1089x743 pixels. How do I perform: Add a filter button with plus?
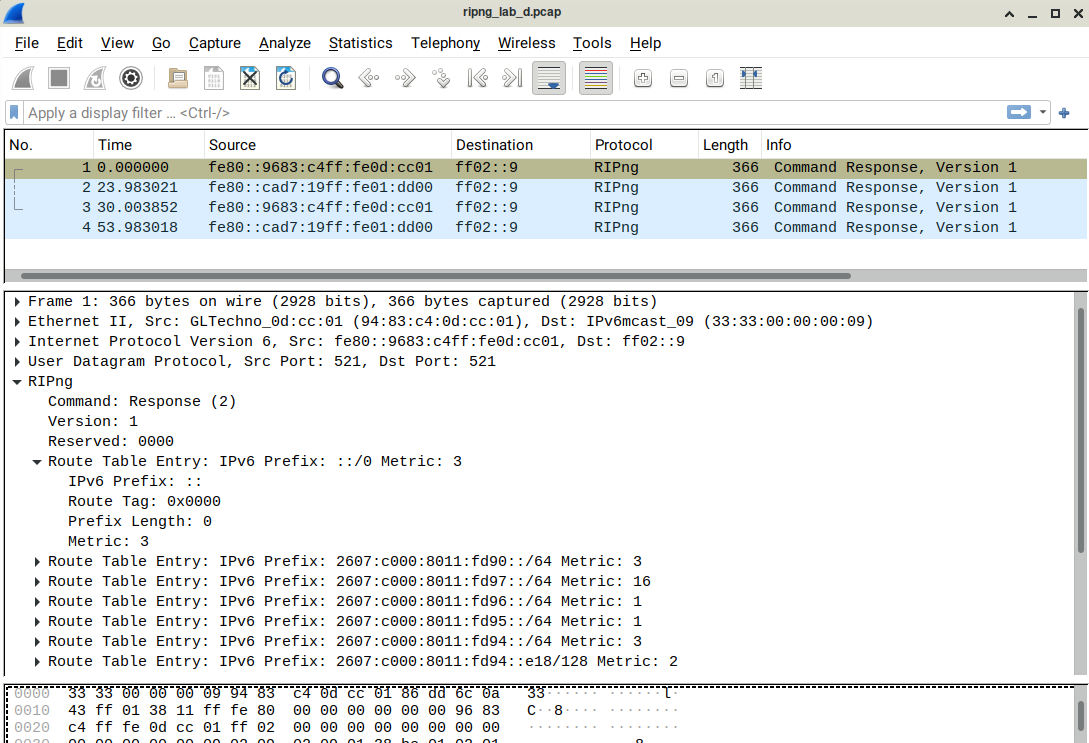[x=1064, y=113]
